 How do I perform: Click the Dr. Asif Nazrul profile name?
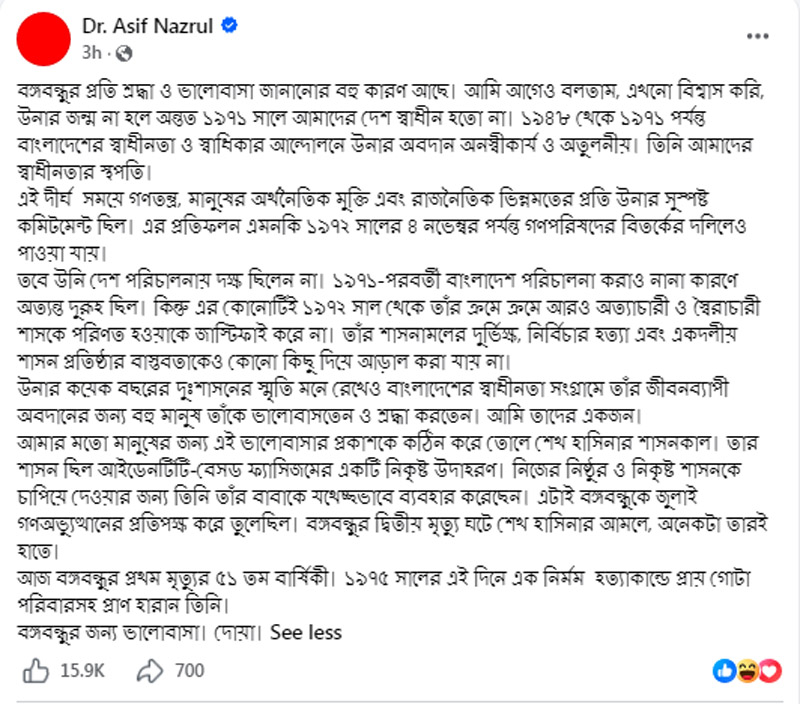(x=148, y=26)
